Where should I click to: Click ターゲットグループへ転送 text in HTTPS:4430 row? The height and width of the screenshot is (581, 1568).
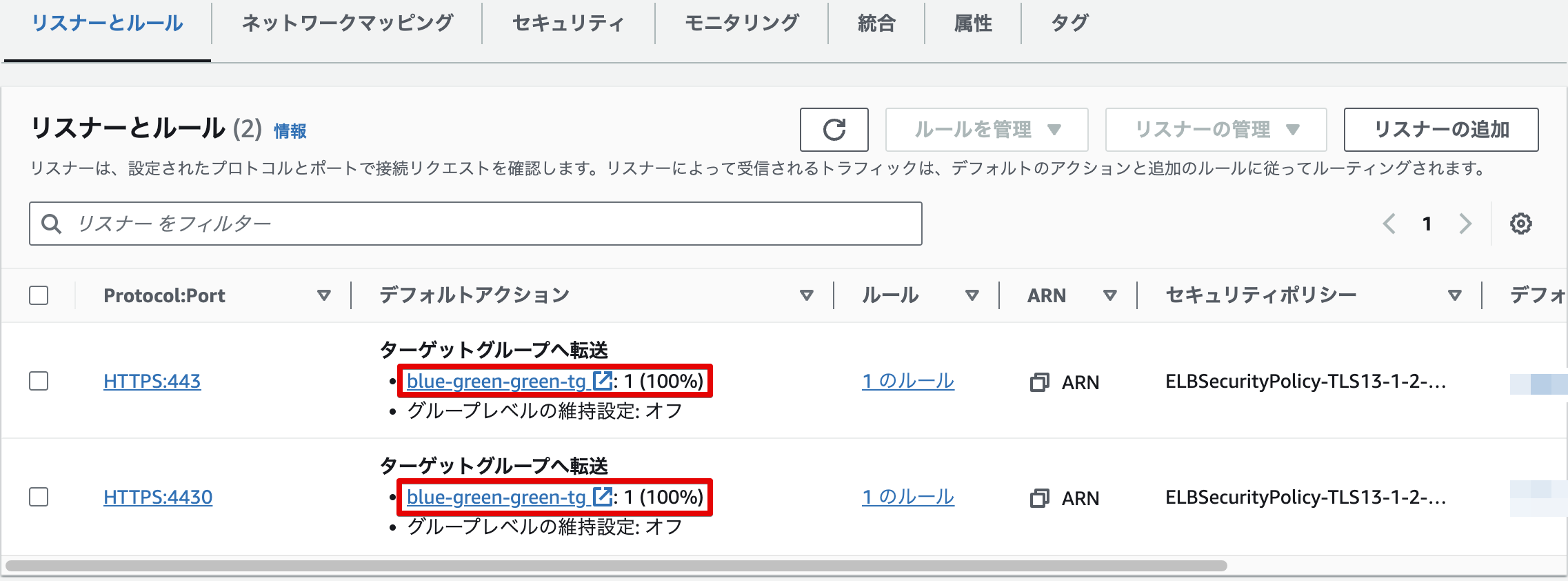pyautogui.click(x=494, y=466)
